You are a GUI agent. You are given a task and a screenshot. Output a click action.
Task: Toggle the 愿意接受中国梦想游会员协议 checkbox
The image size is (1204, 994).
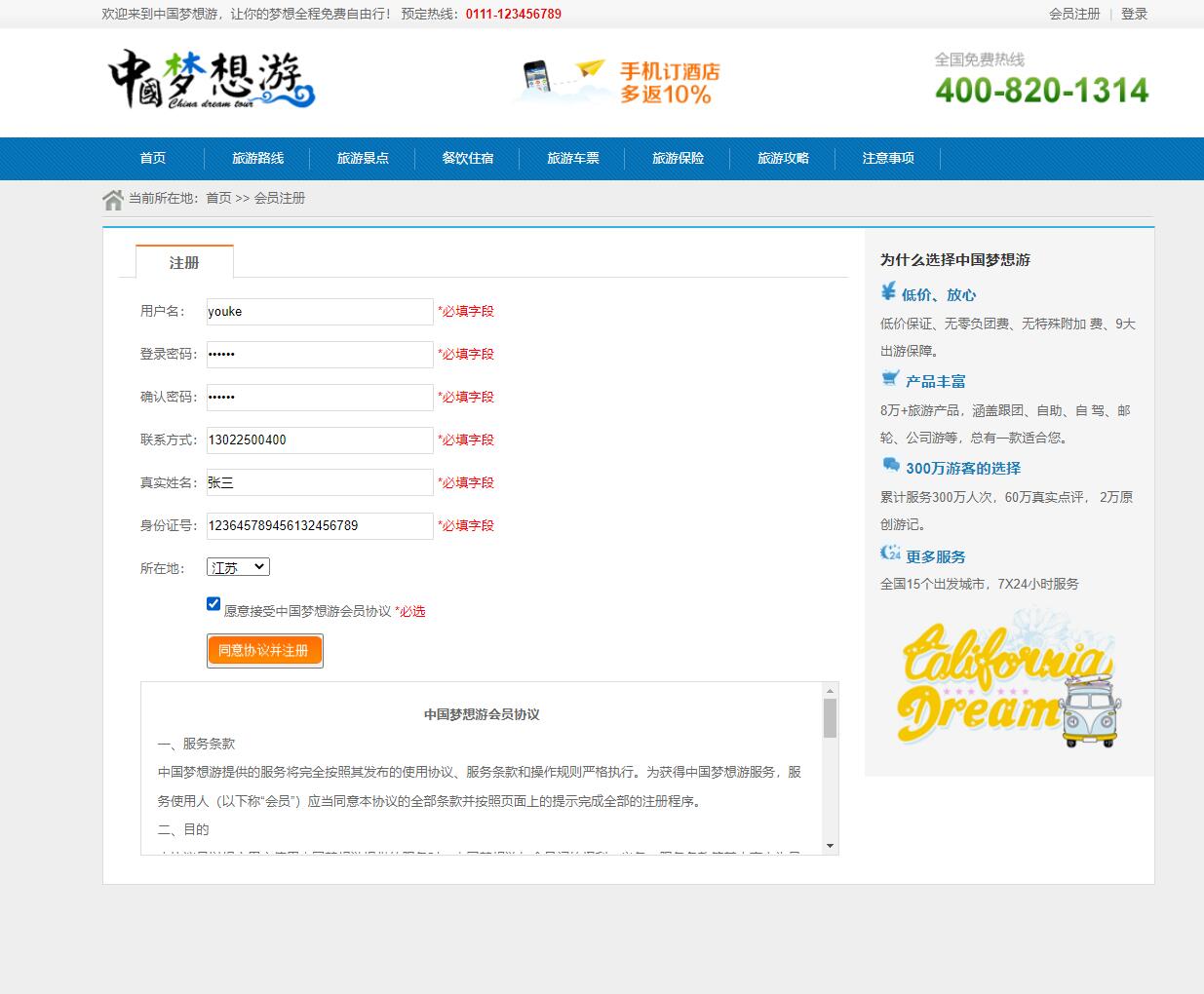pyautogui.click(x=214, y=603)
